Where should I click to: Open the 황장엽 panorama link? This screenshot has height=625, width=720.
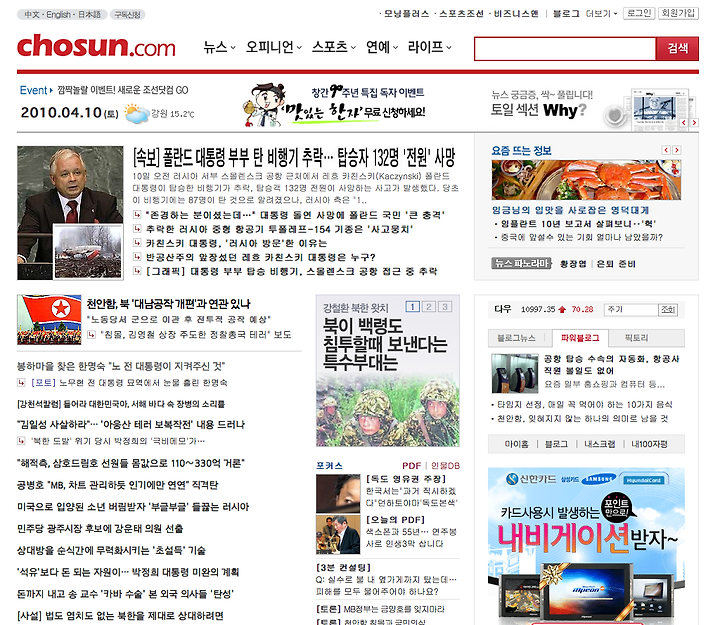click(x=574, y=264)
